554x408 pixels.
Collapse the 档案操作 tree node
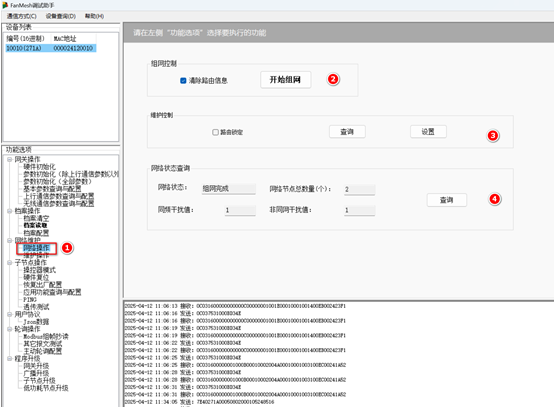pos(10,211)
